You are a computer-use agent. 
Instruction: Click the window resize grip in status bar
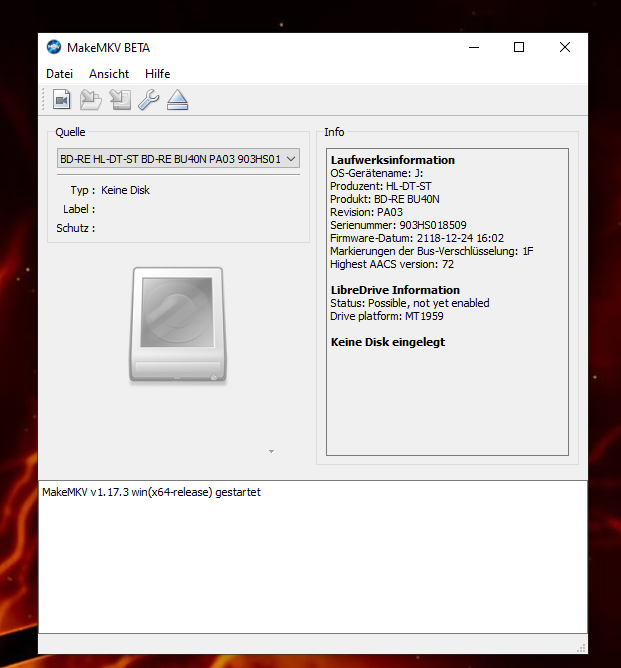point(581,648)
